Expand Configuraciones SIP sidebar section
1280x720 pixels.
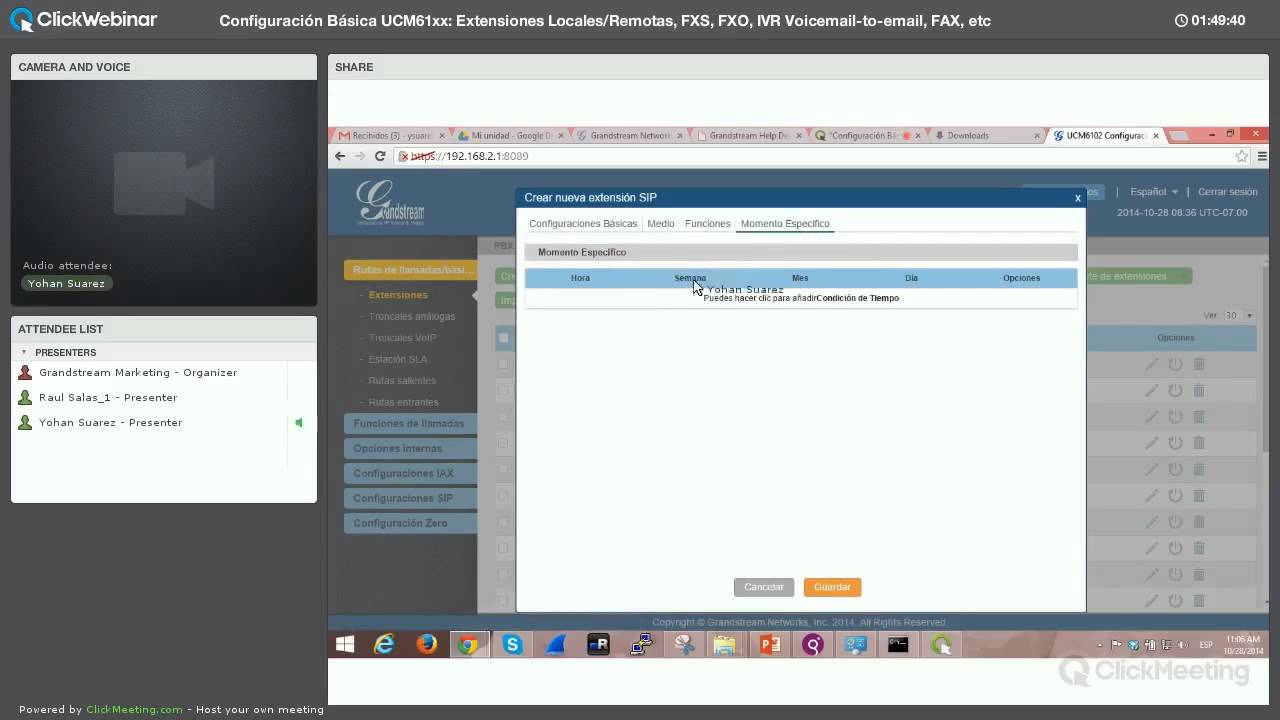tap(410, 498)
